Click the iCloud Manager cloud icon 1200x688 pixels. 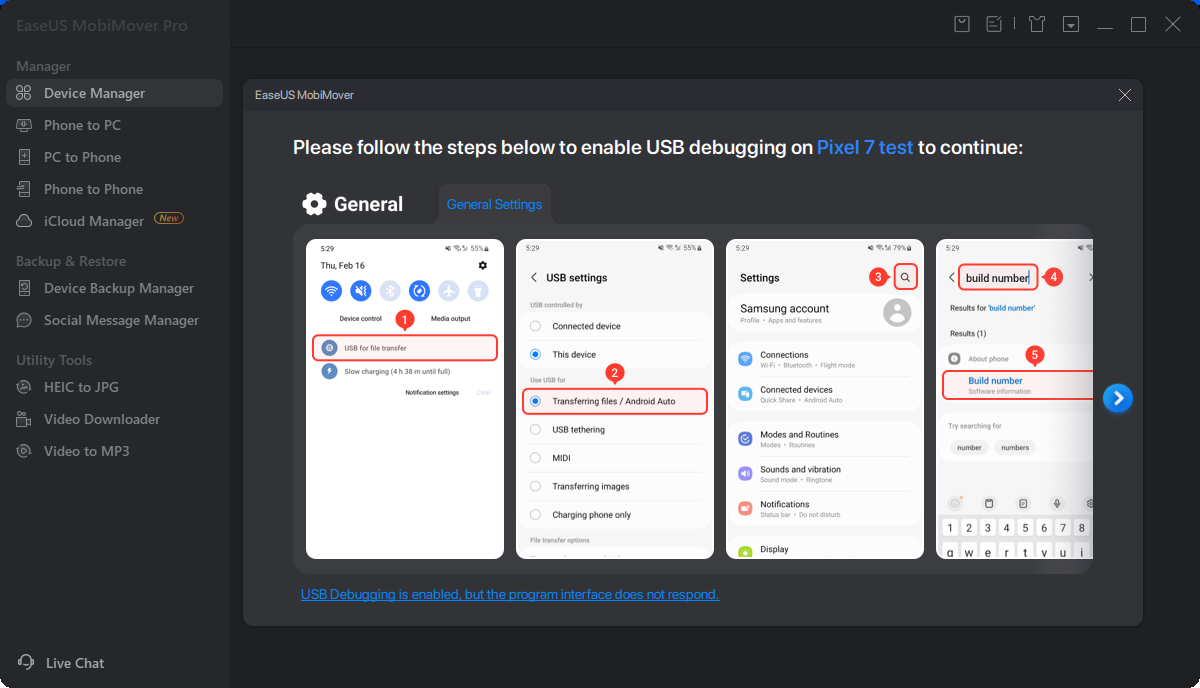24,221
